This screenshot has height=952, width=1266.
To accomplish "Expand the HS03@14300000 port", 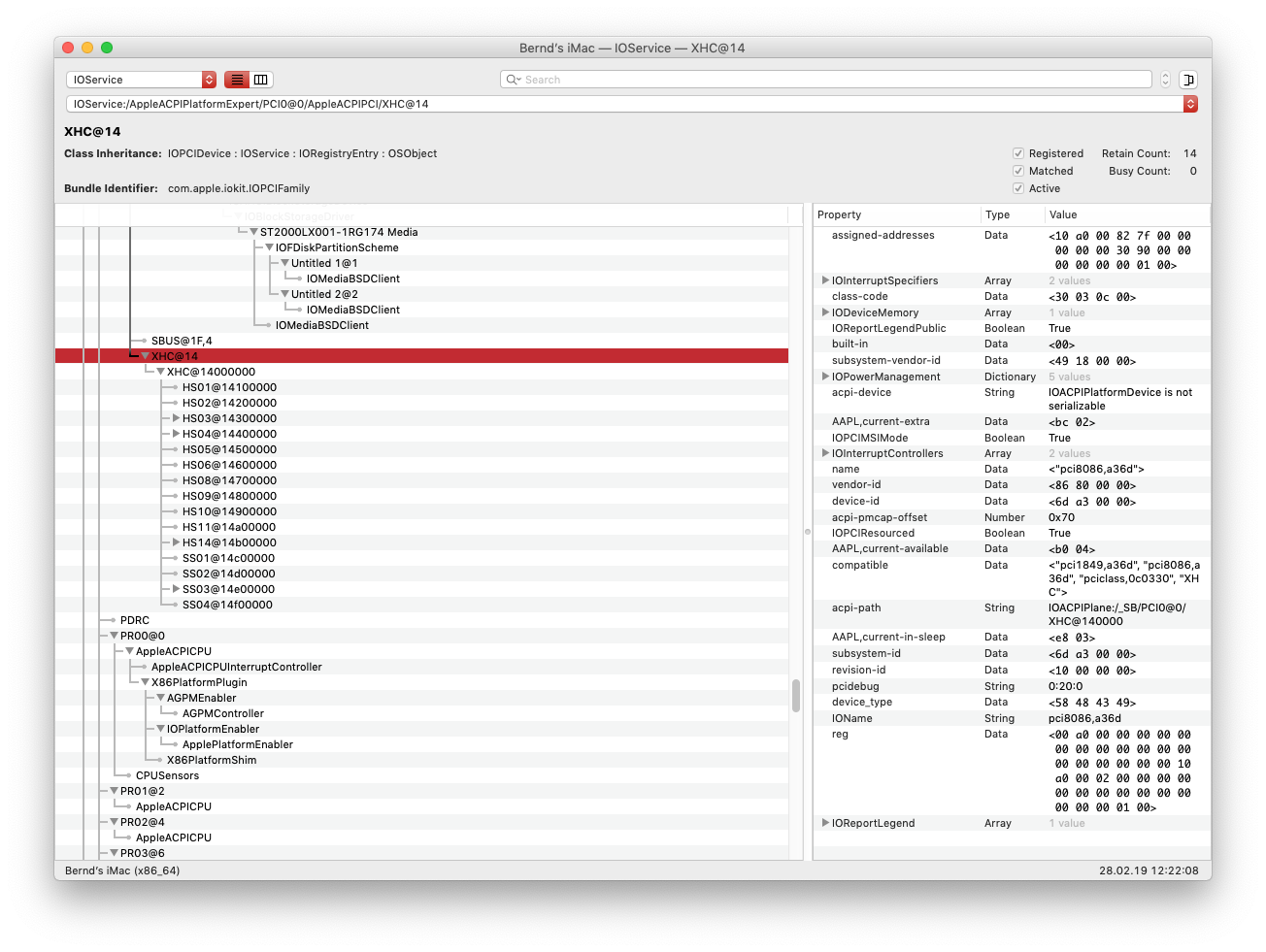I will [x=176, y=418].
